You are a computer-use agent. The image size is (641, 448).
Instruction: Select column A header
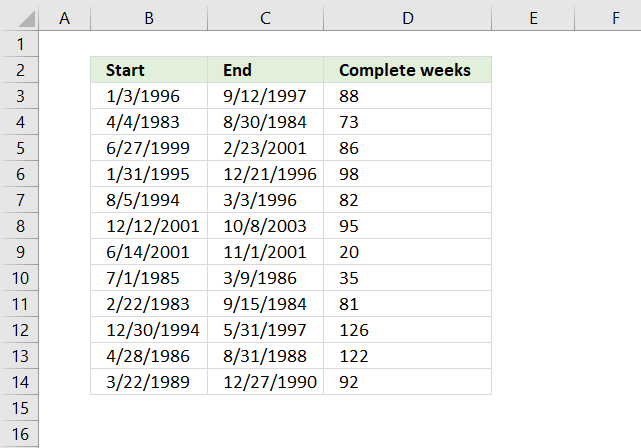(x=64, y=18)
